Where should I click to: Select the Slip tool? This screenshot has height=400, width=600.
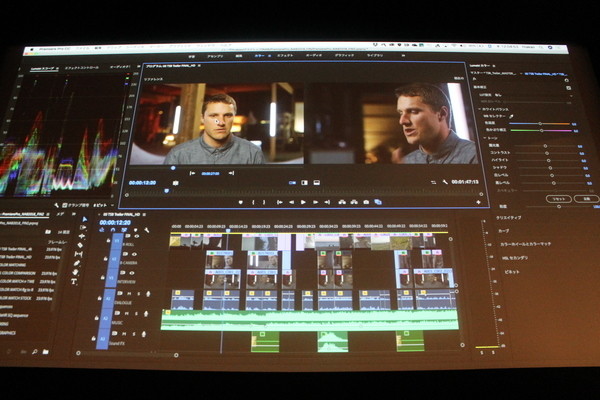pyautogui.click(x=78, y=254)
